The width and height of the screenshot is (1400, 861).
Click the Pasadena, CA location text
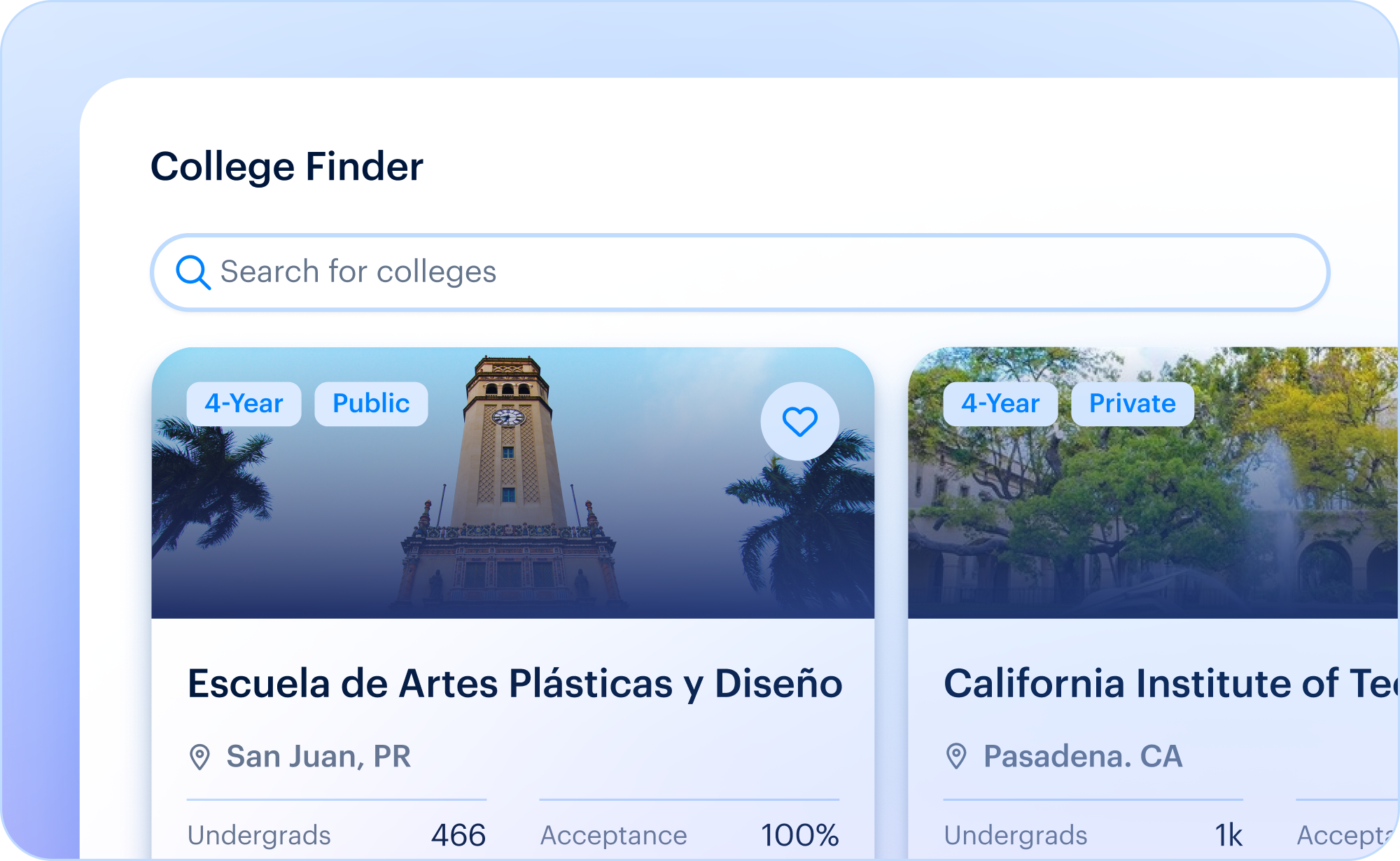(x=1083, y=757)
